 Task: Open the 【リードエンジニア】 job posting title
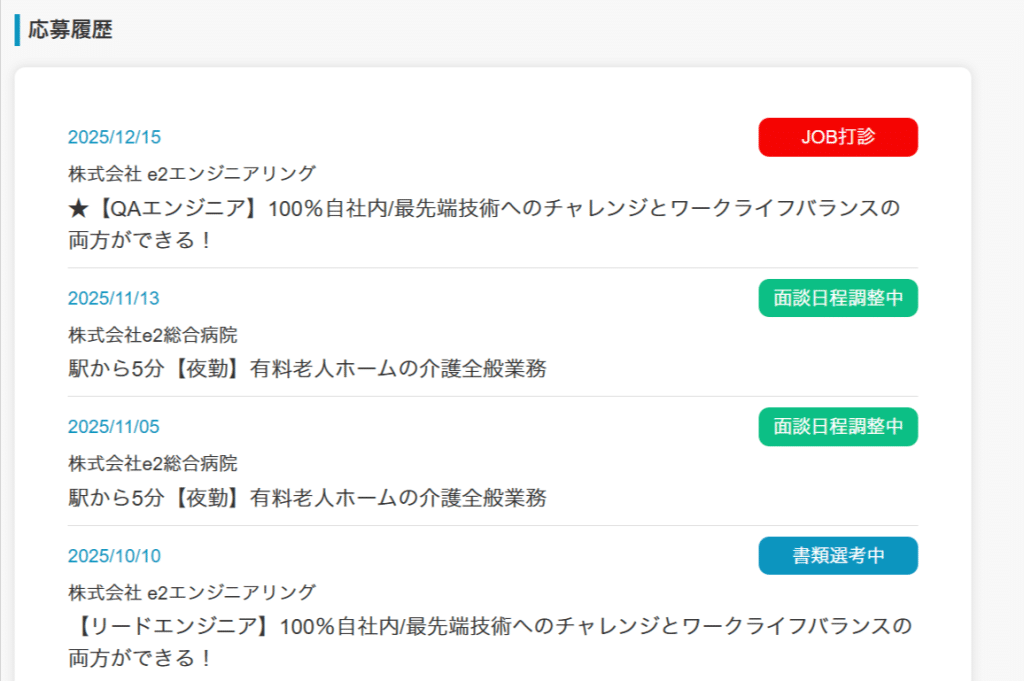click(490, 628)
